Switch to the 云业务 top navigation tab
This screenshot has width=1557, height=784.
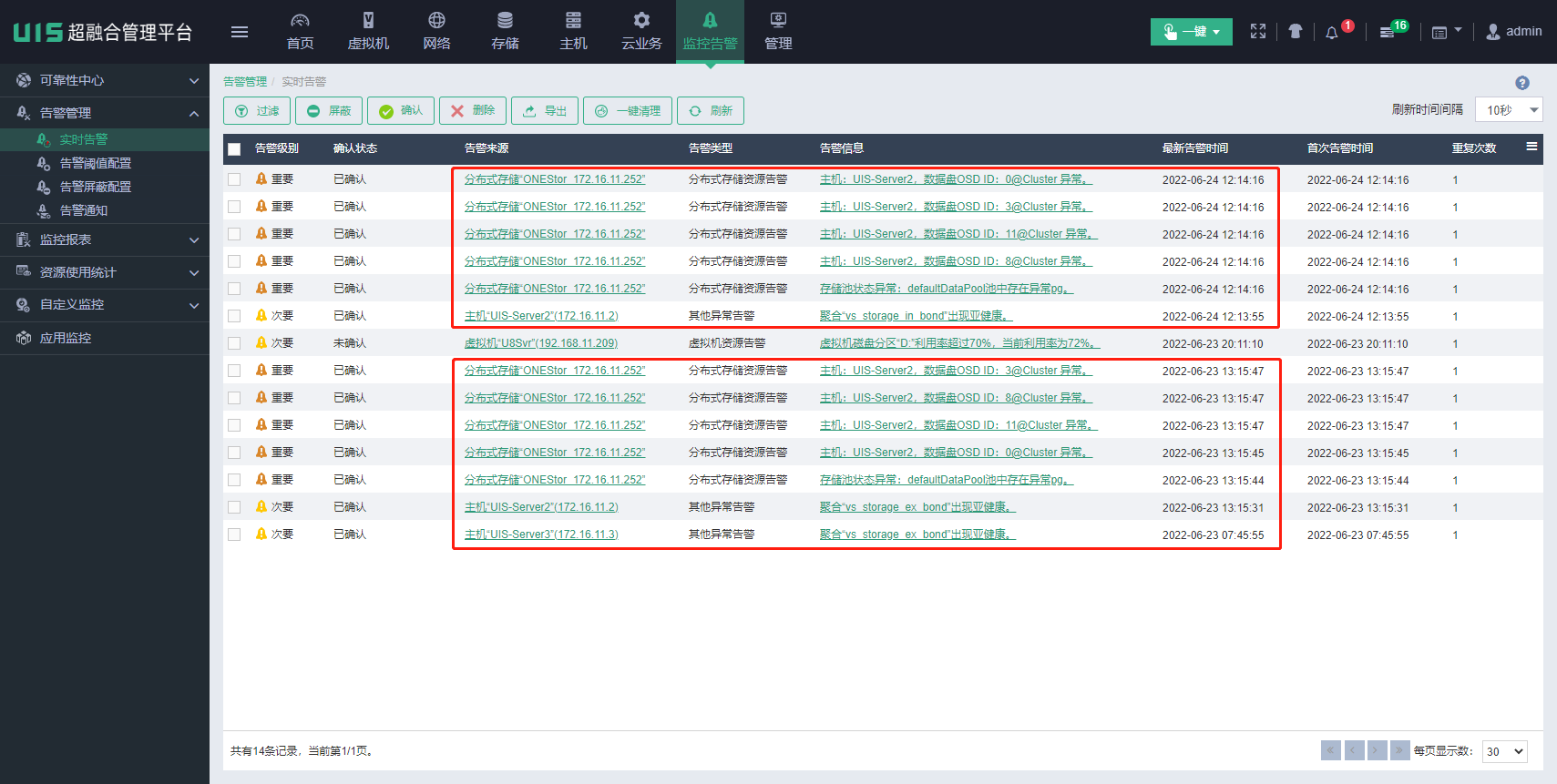(641, 32)
